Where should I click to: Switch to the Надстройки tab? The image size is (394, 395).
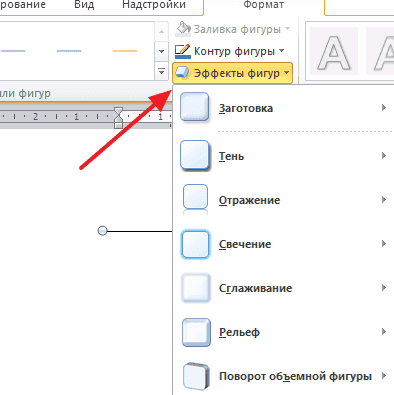[x=154, y=5]
